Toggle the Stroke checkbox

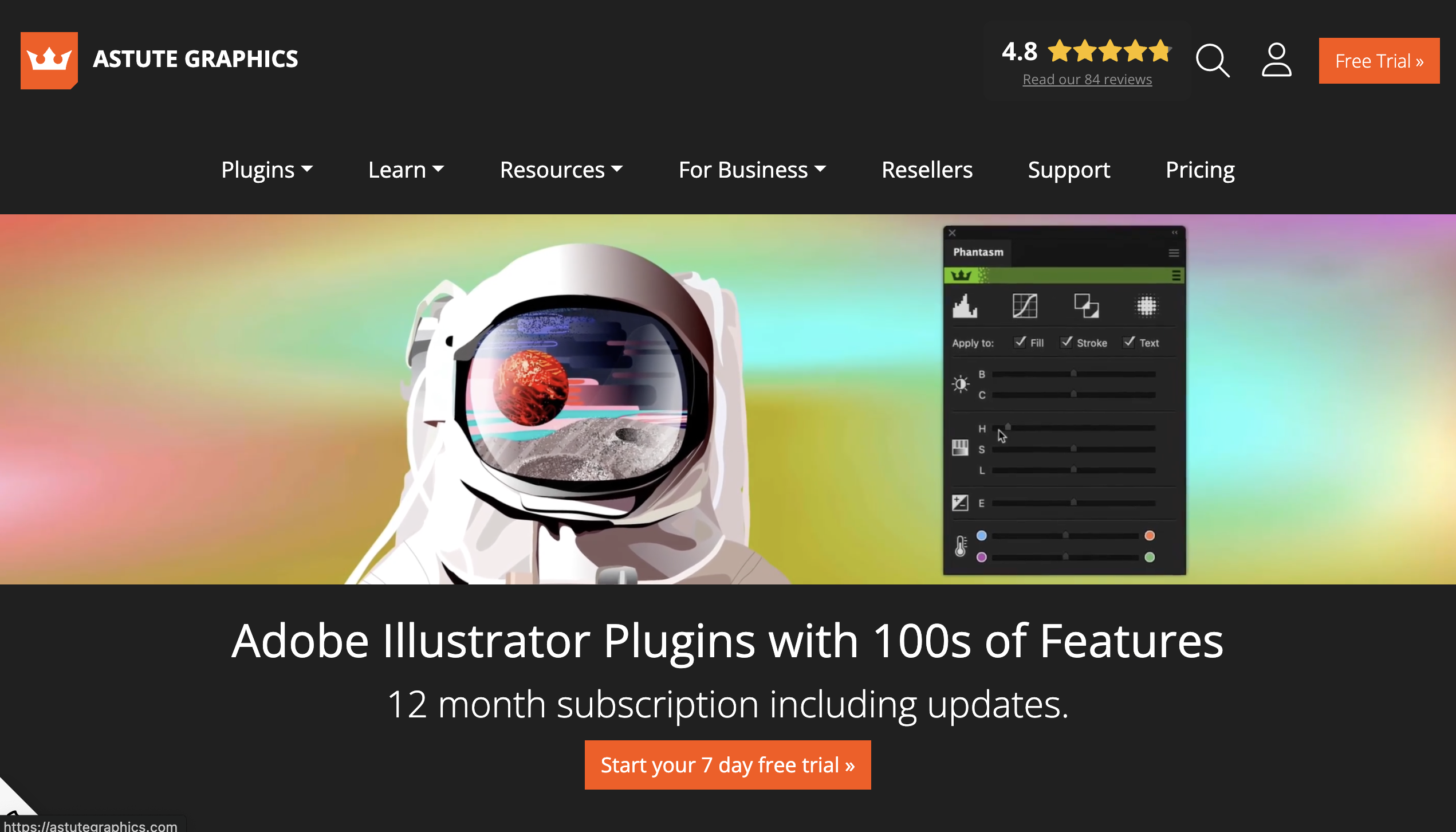[1067, 342]
